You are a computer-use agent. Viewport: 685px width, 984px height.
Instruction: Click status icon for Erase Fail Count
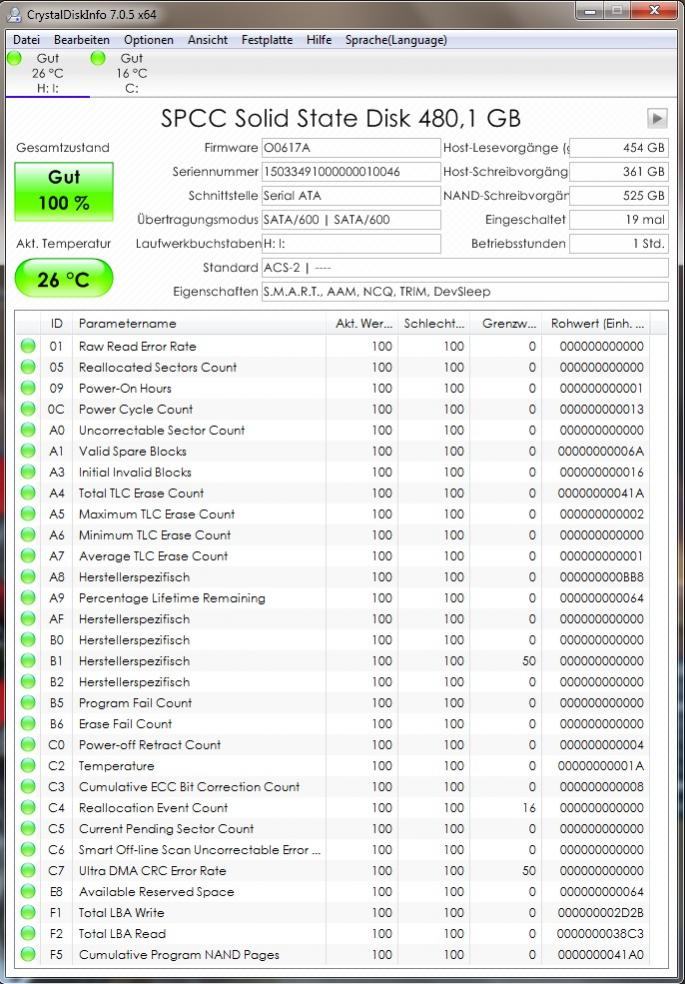click(x=28, y=724)
